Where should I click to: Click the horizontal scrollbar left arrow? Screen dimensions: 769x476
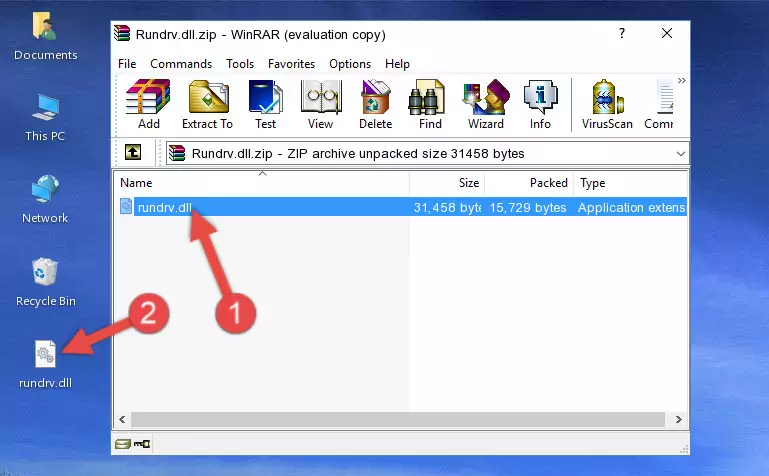(x=123, y=419)
